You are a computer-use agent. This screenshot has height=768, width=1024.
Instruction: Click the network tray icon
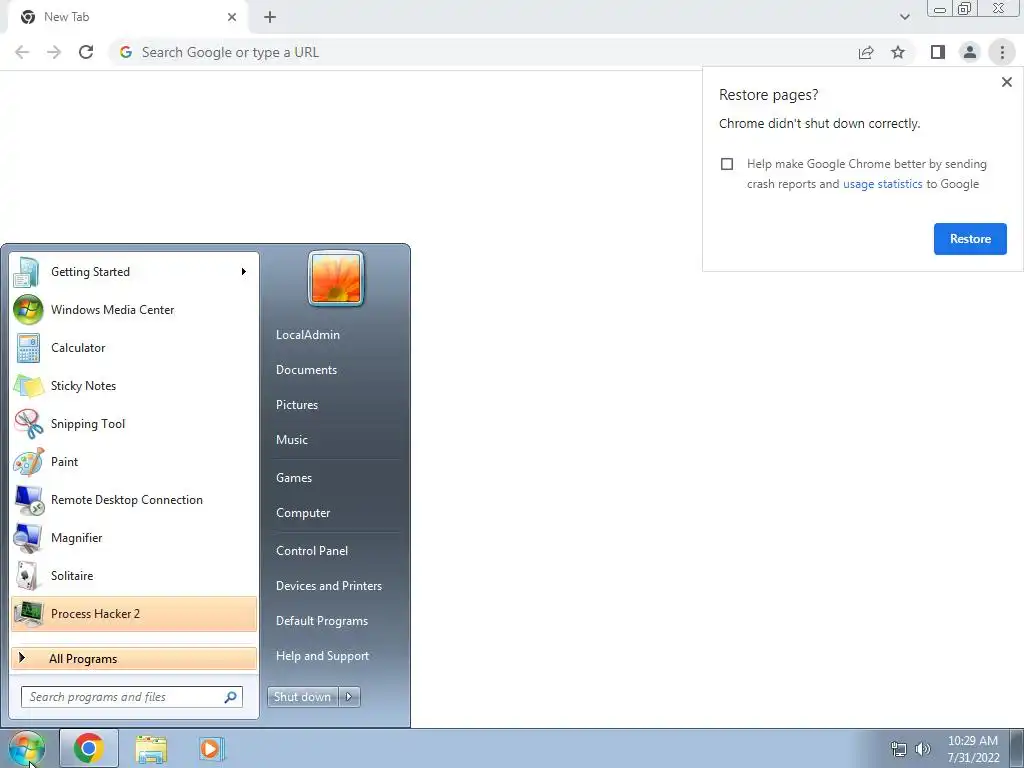[899, 749]
